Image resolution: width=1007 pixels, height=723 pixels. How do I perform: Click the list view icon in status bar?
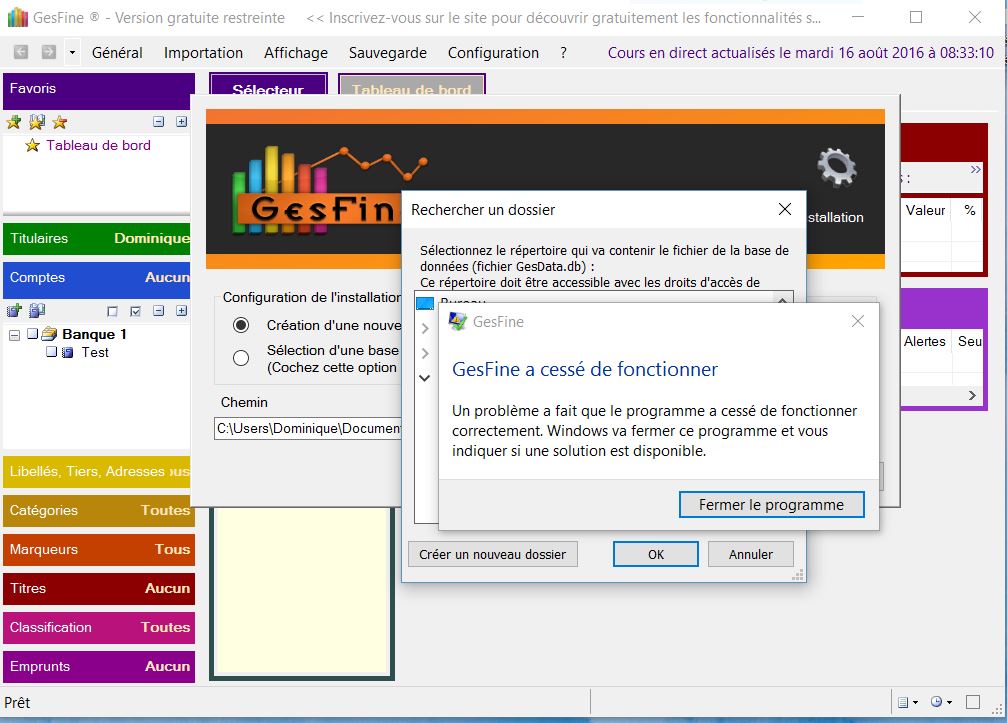902,703
